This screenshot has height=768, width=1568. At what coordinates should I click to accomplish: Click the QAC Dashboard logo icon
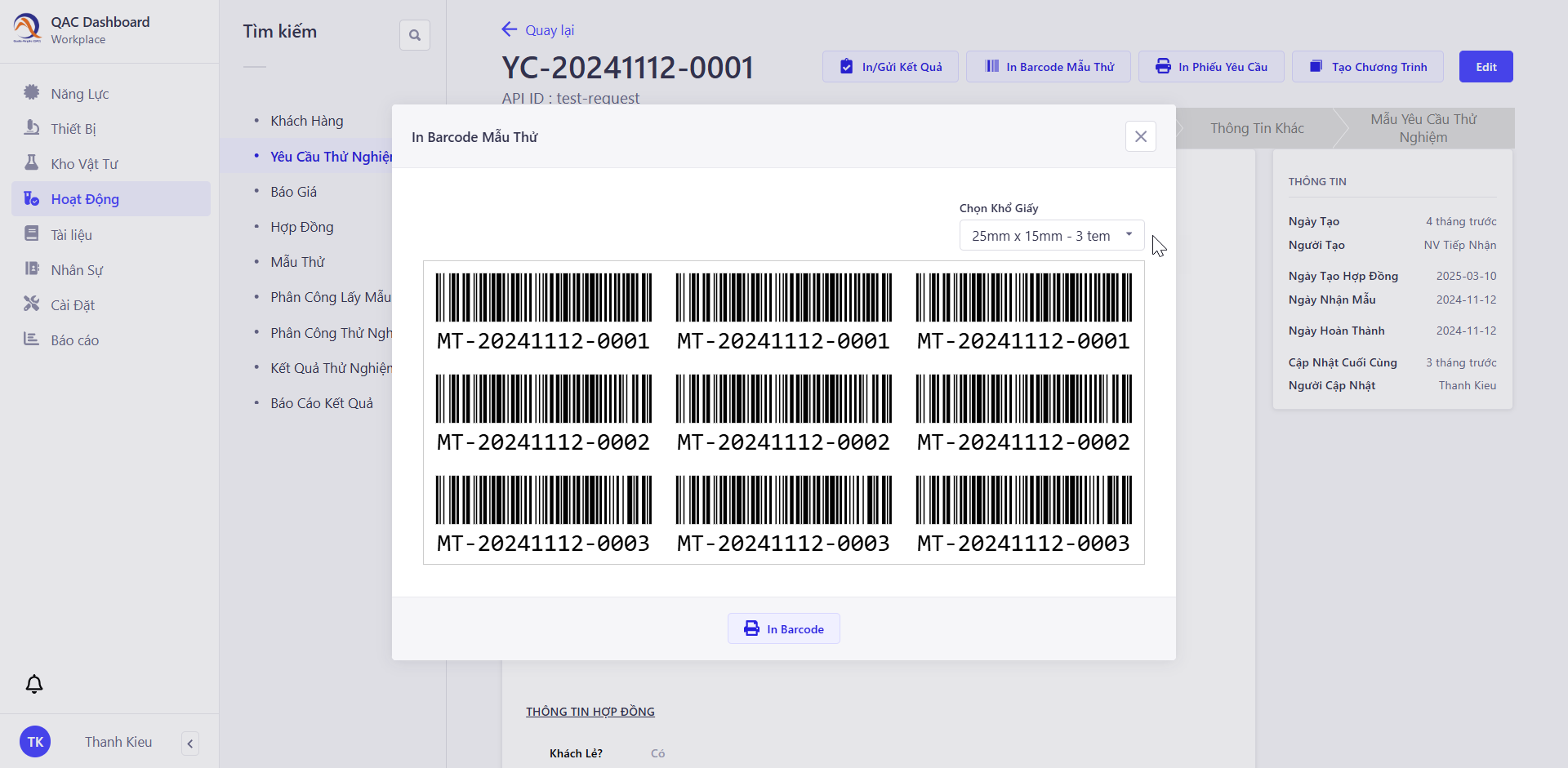tap(27, 28)
